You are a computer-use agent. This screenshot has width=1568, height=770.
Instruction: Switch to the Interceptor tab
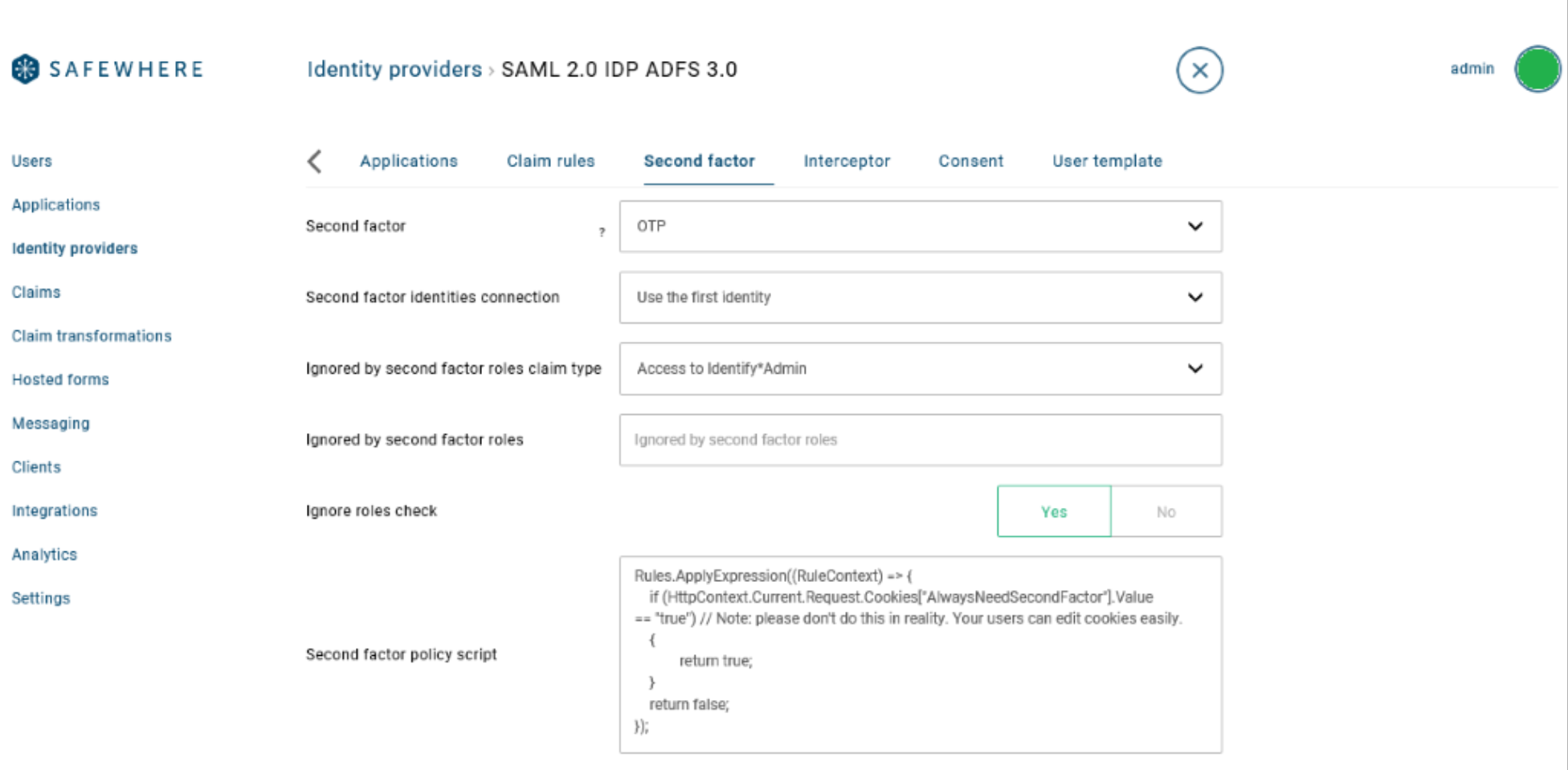click(x=846, y=161)
